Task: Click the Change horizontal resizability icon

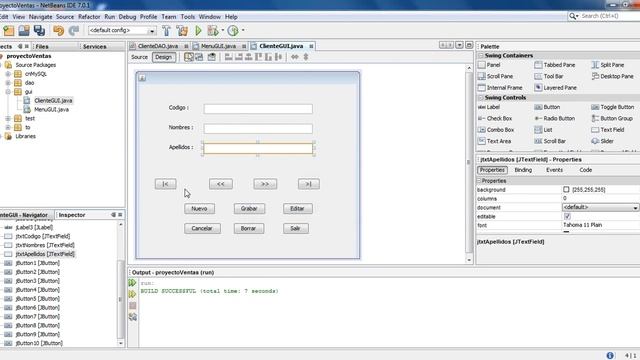Action: coord(295,57)
